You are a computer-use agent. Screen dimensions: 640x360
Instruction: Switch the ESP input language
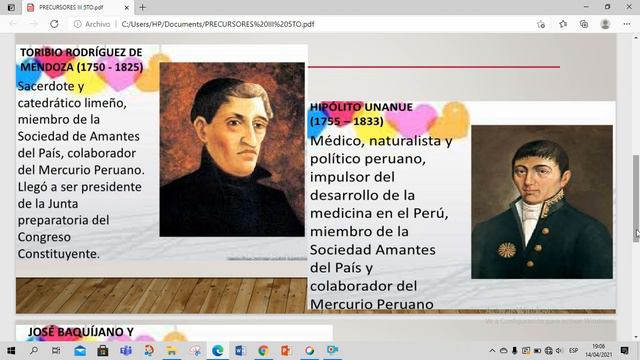tap(573, 351)
